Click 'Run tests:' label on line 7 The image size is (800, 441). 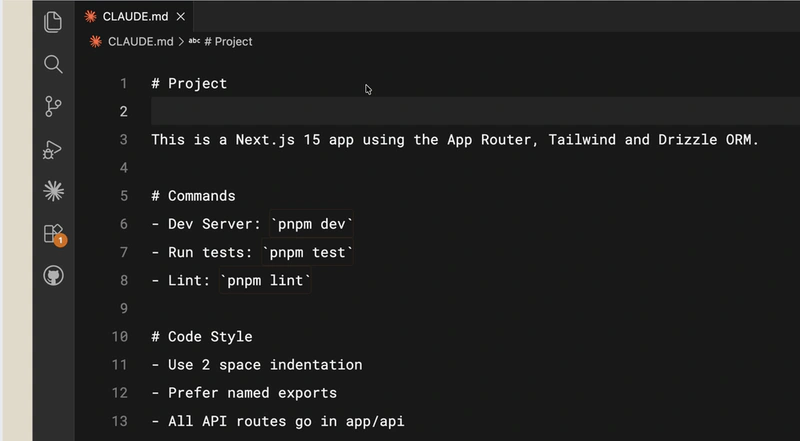(210, 252)
